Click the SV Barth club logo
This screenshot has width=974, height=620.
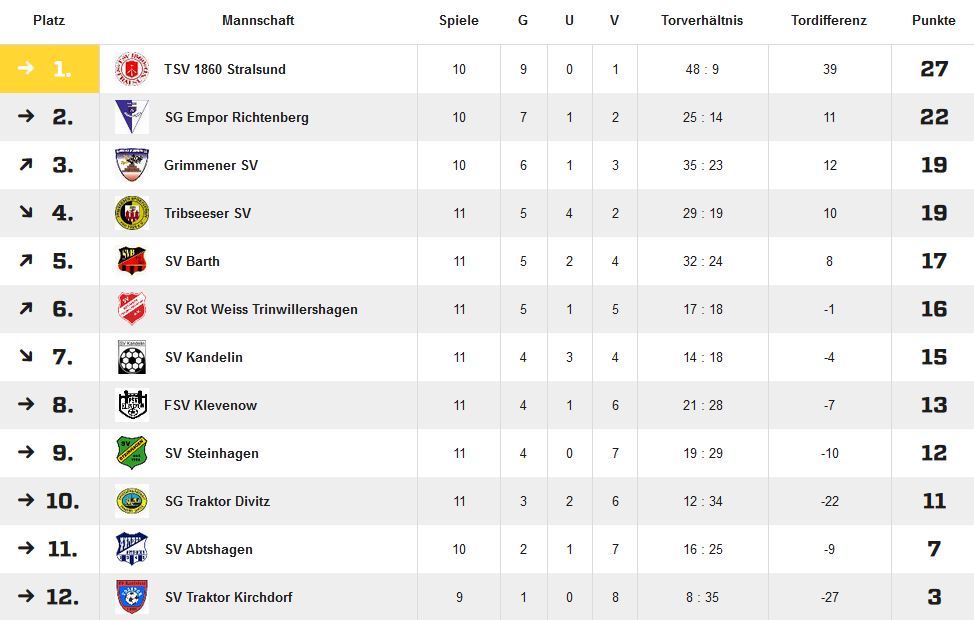coord(132,261)
